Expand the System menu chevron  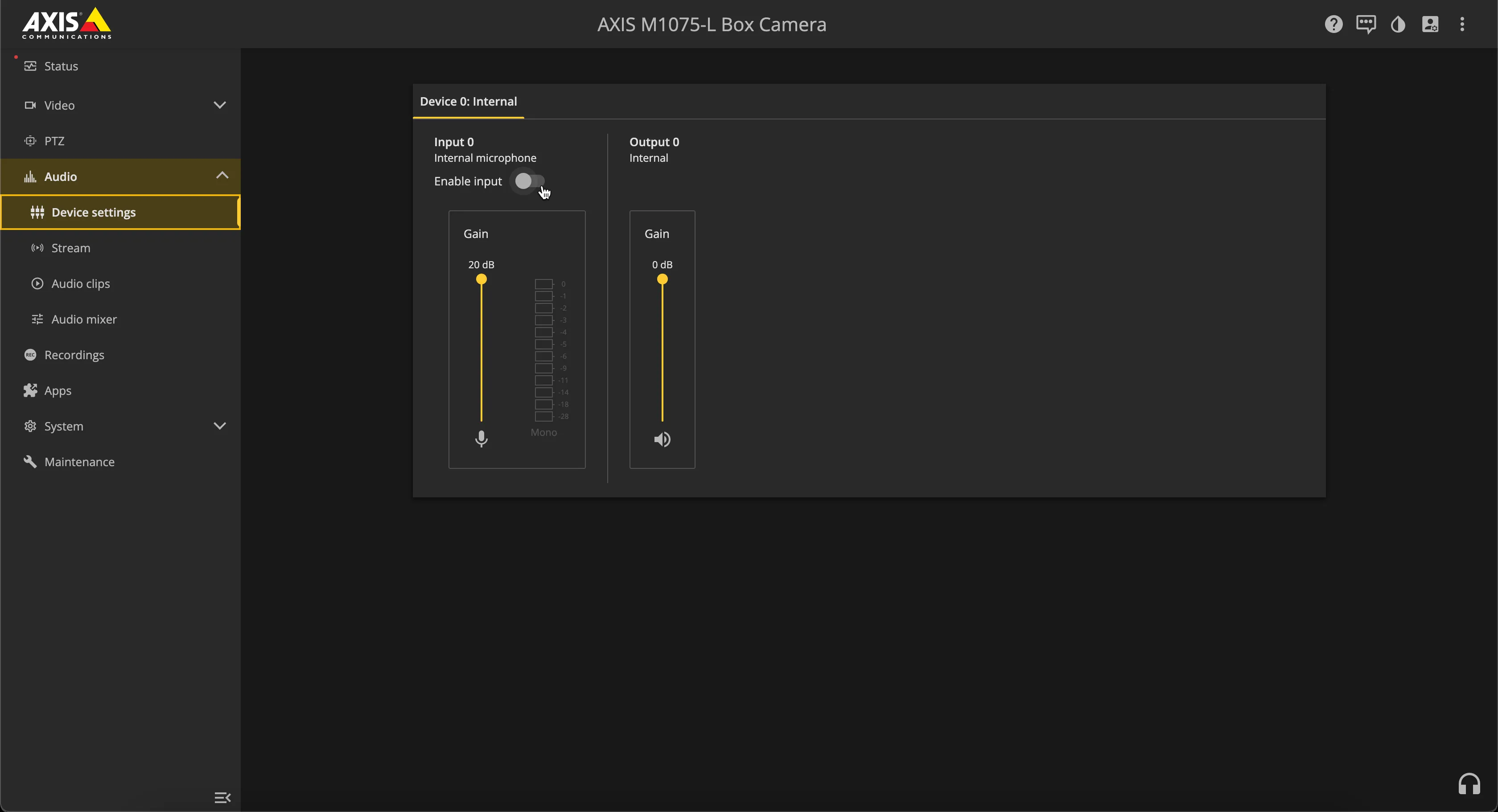coord(219,426)
